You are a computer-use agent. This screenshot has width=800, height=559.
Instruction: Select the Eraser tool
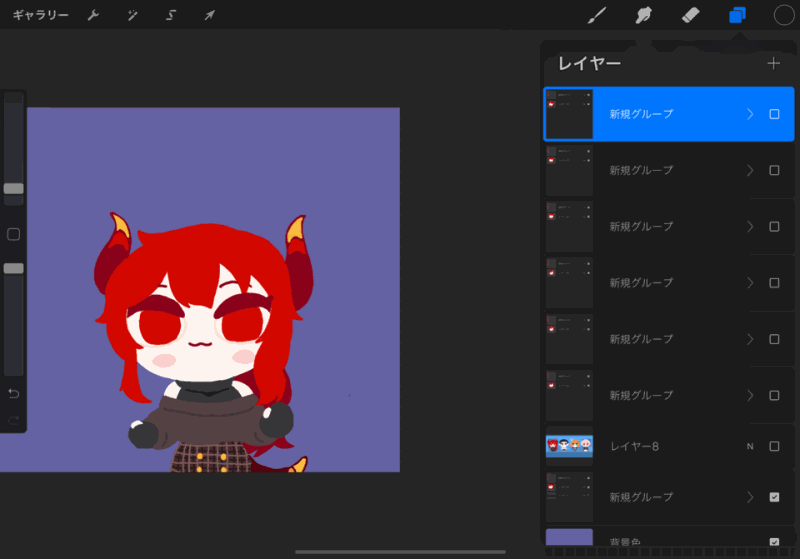pos(690,15)
